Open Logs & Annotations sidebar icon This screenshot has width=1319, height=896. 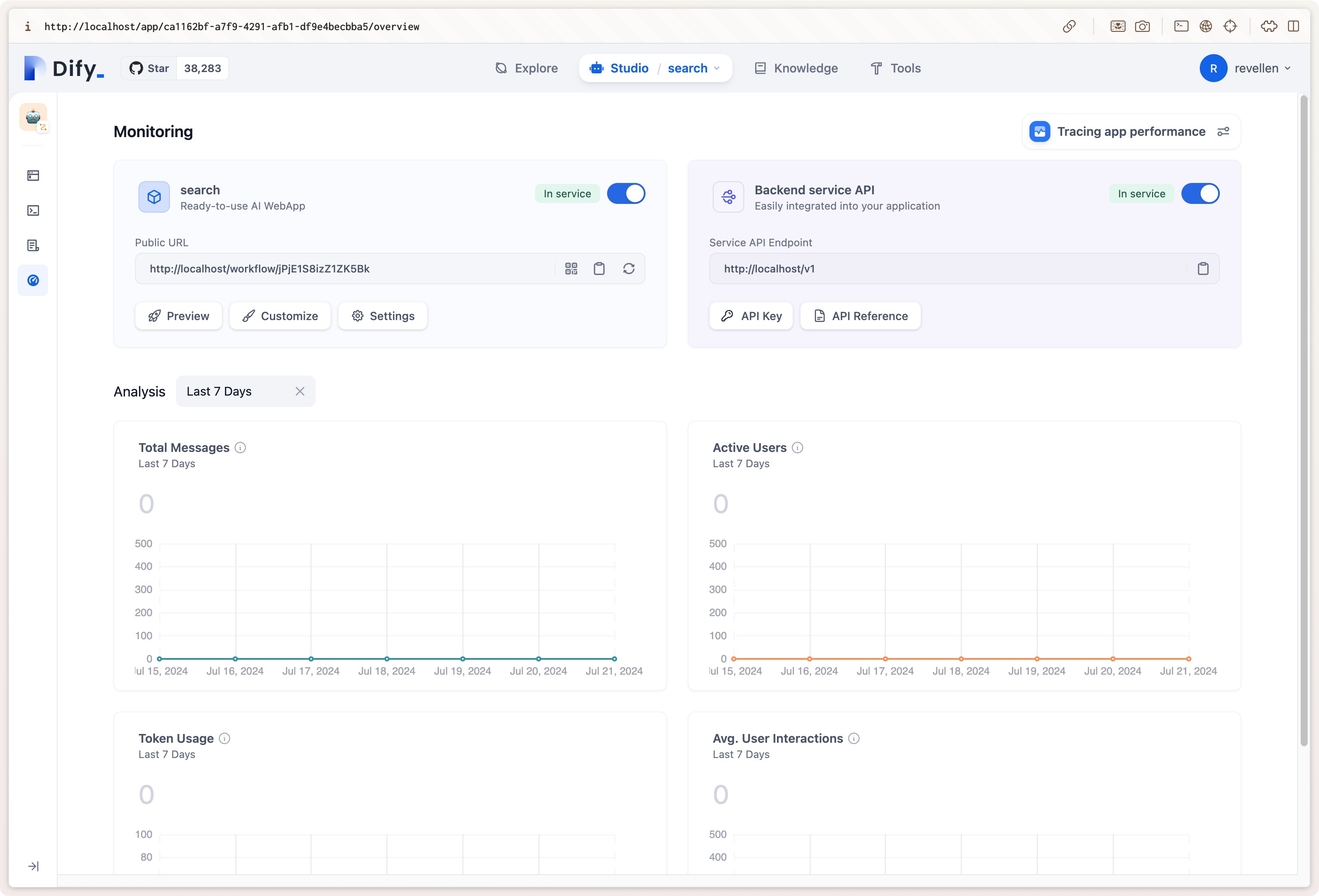[x=33, y=245]
